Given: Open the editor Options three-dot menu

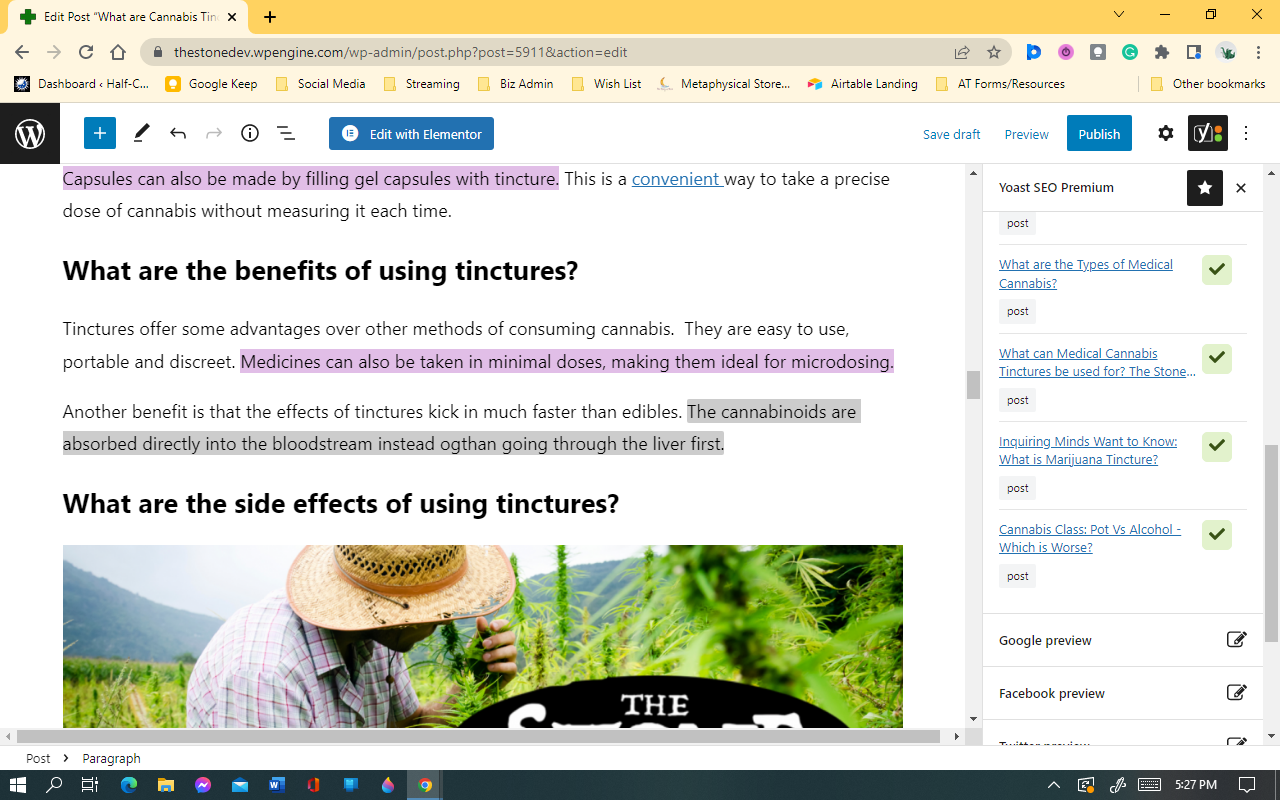Looking at the screenshot, I should tap(1246, 133).
